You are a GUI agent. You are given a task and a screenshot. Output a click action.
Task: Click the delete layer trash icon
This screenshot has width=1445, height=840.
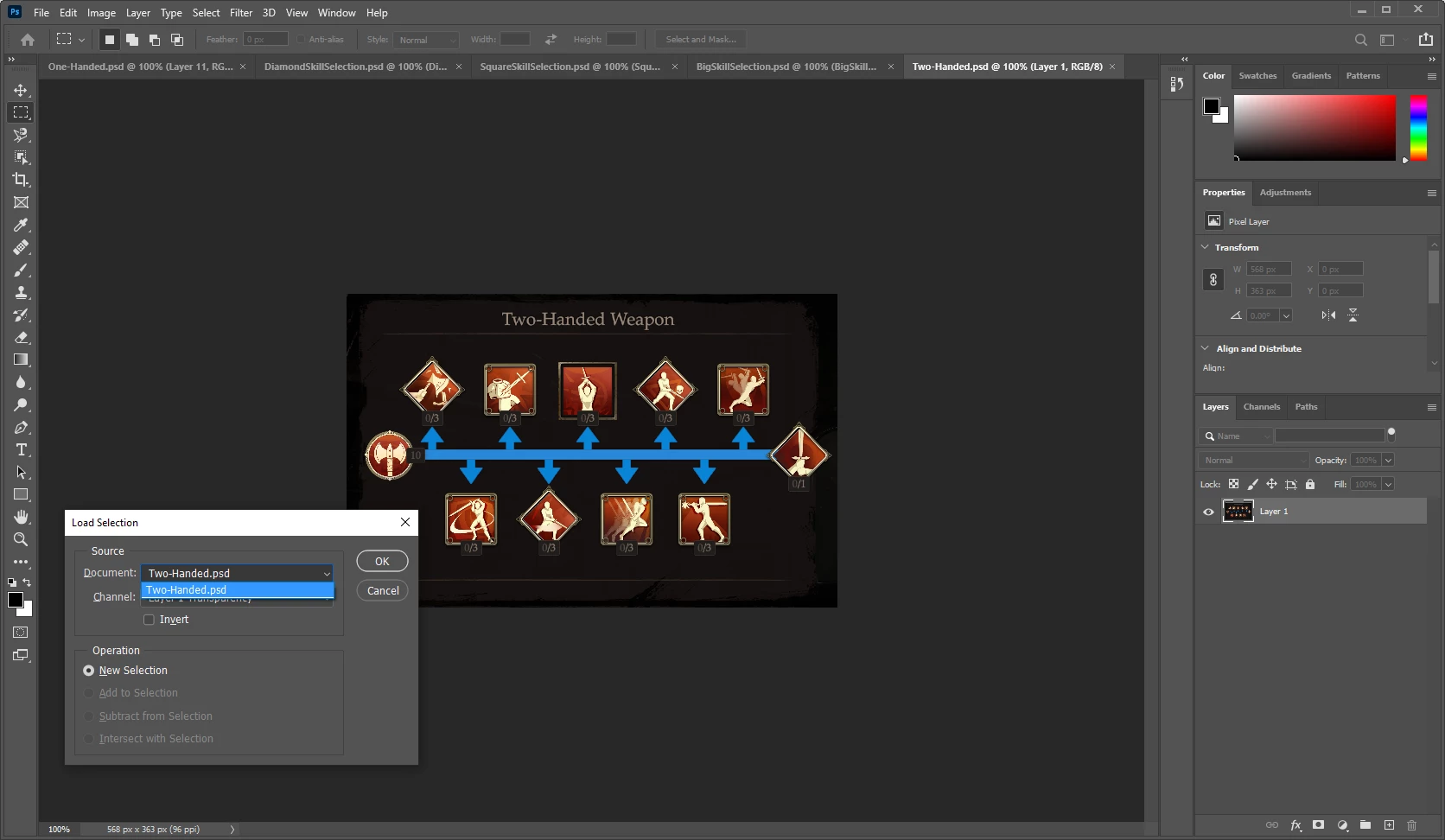[1412, 825]
